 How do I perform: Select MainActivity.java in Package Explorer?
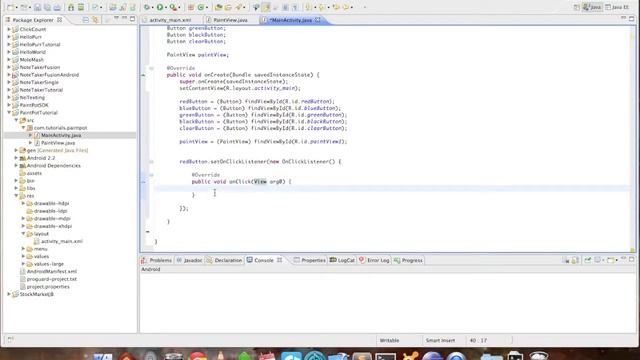pos(61,135)
